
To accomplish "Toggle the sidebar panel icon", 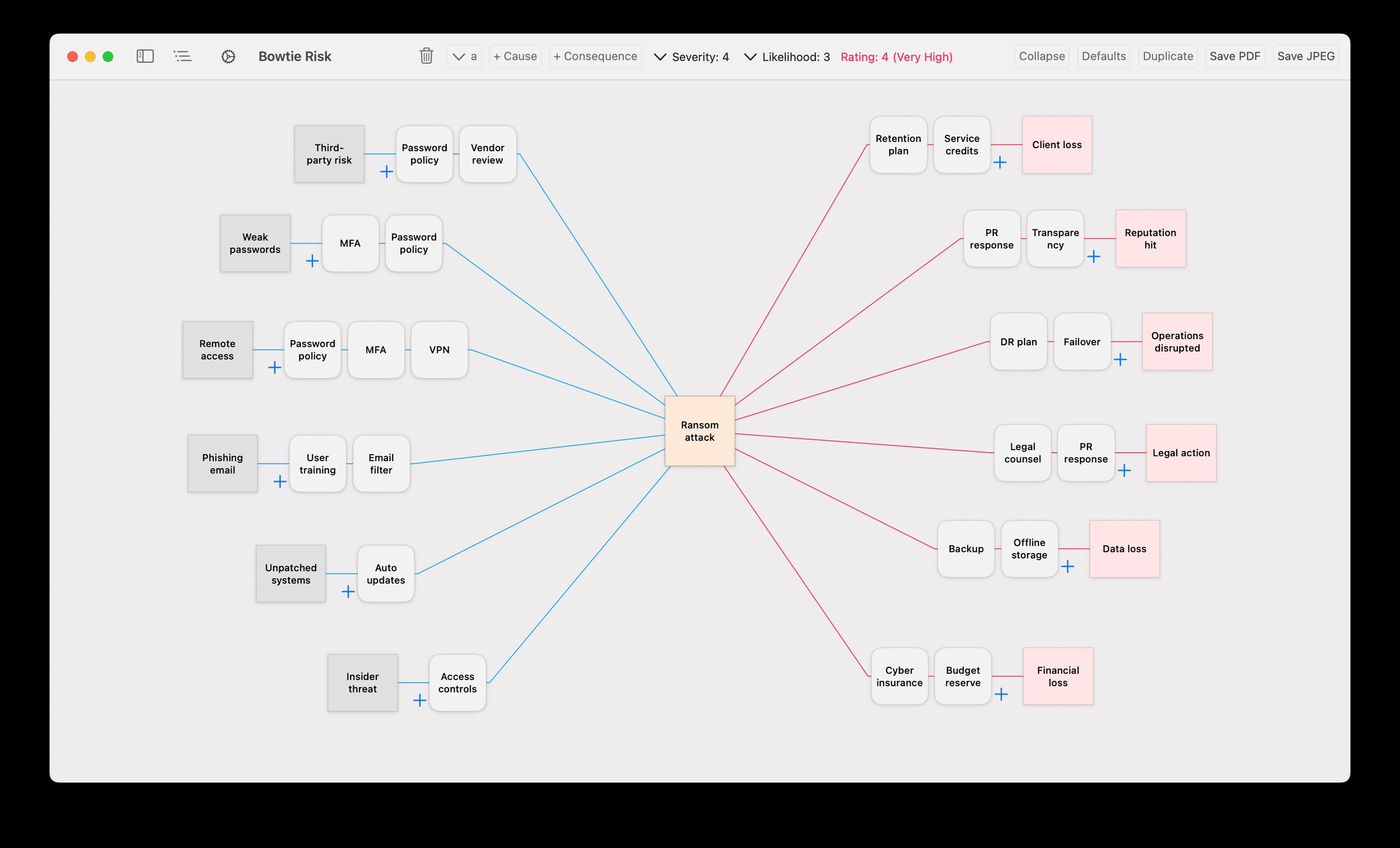I will pyautogui.click(x=145, y=56).
